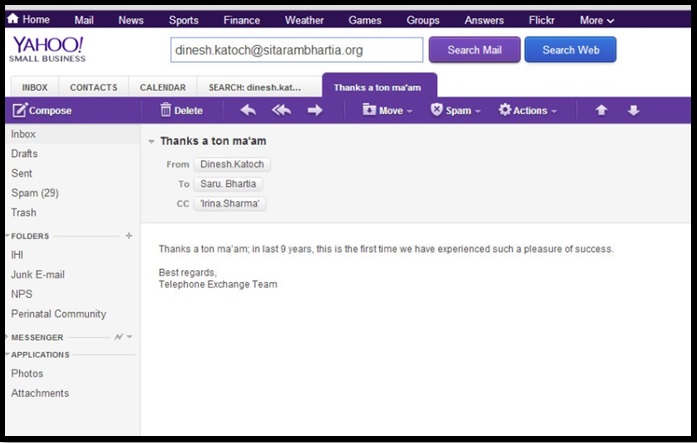Click the Yahoo Small Business logo
This screenshot has width=697, height=443.
coord(47,49)
